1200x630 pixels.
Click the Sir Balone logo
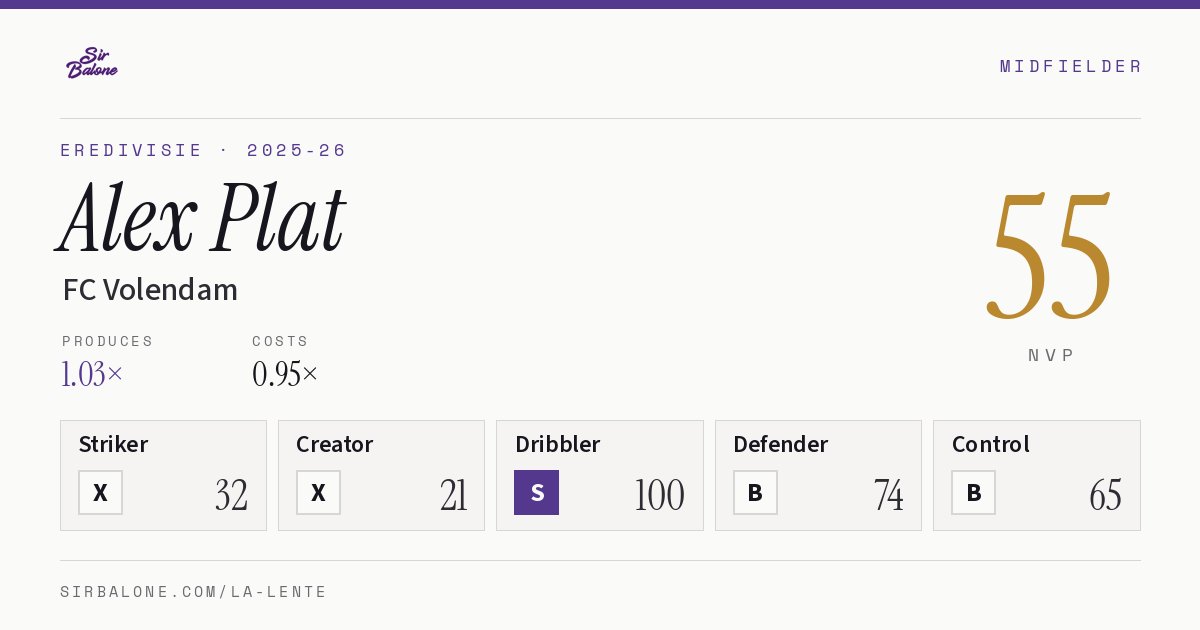point(92,63)
